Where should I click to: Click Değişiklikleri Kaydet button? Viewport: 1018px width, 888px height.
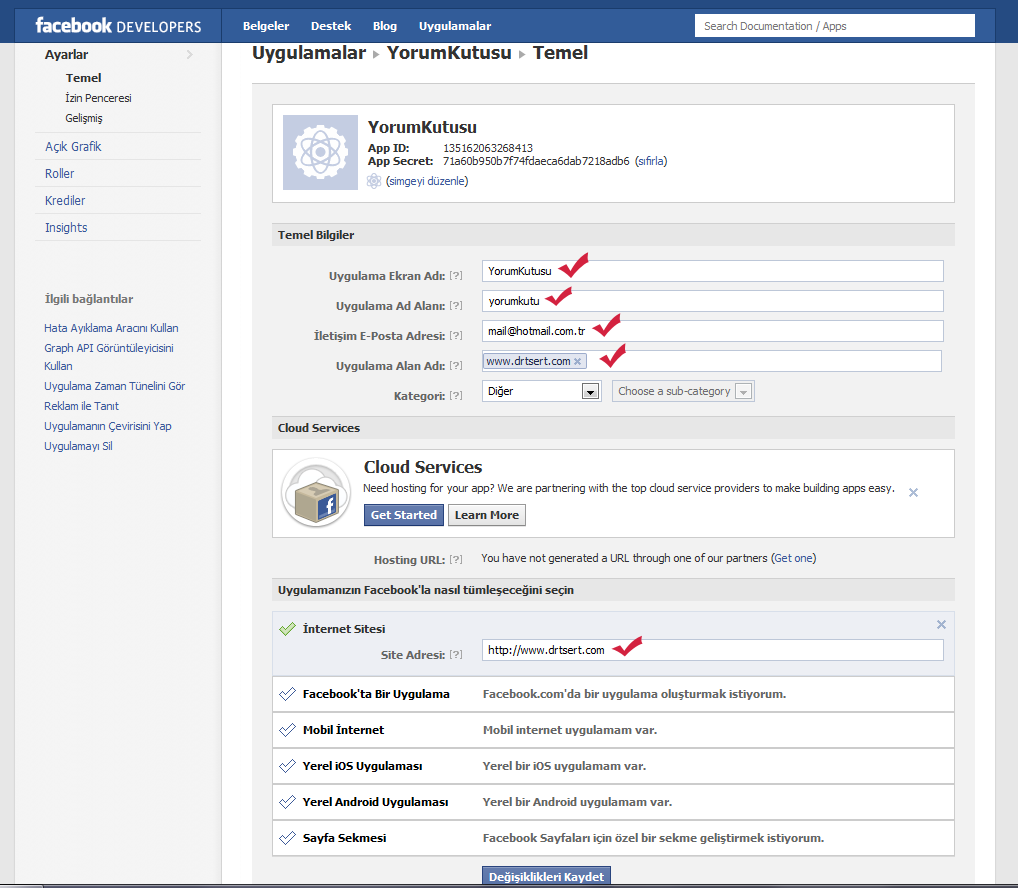coord(546,876)
